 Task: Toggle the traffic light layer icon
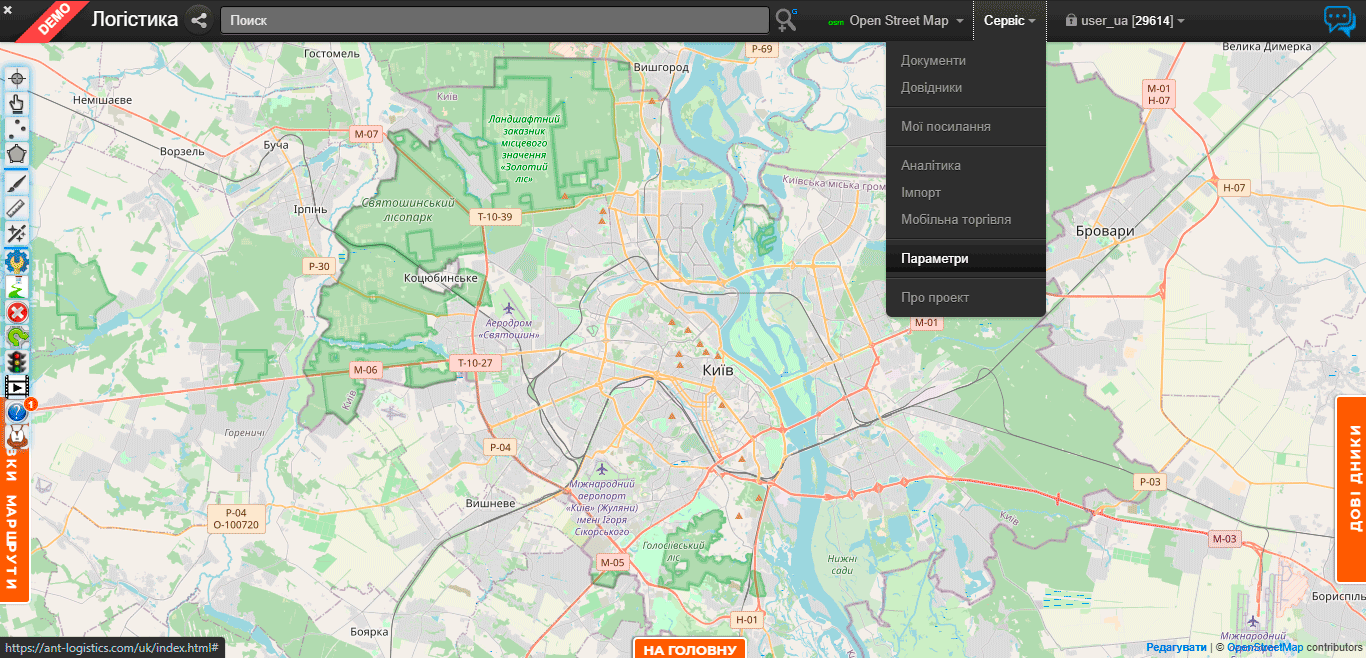pyautogui.click(x=17, y=362)
